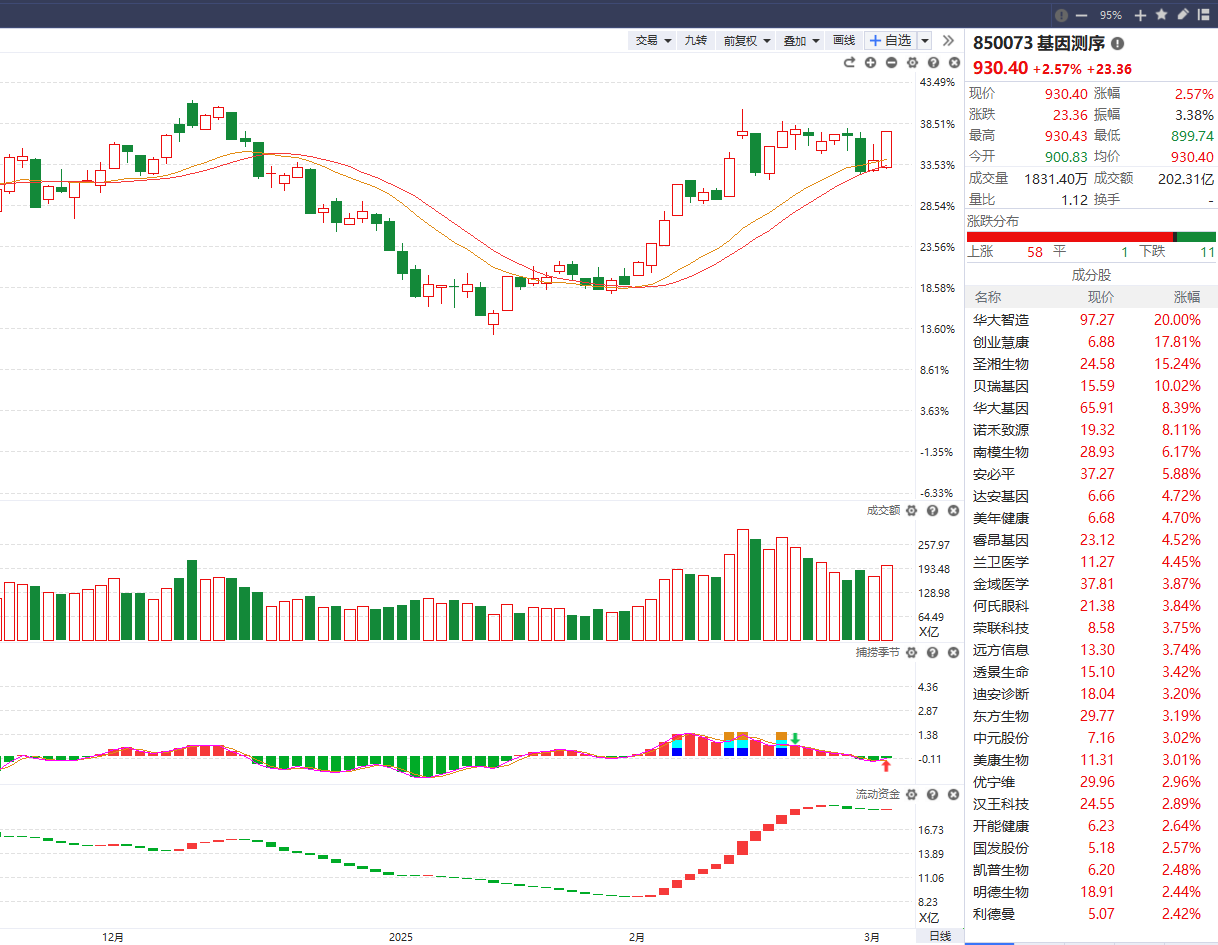Select the 诺禾致源 row
The width and height of the screenshot is (1218, 945).
click(1091, 430)
